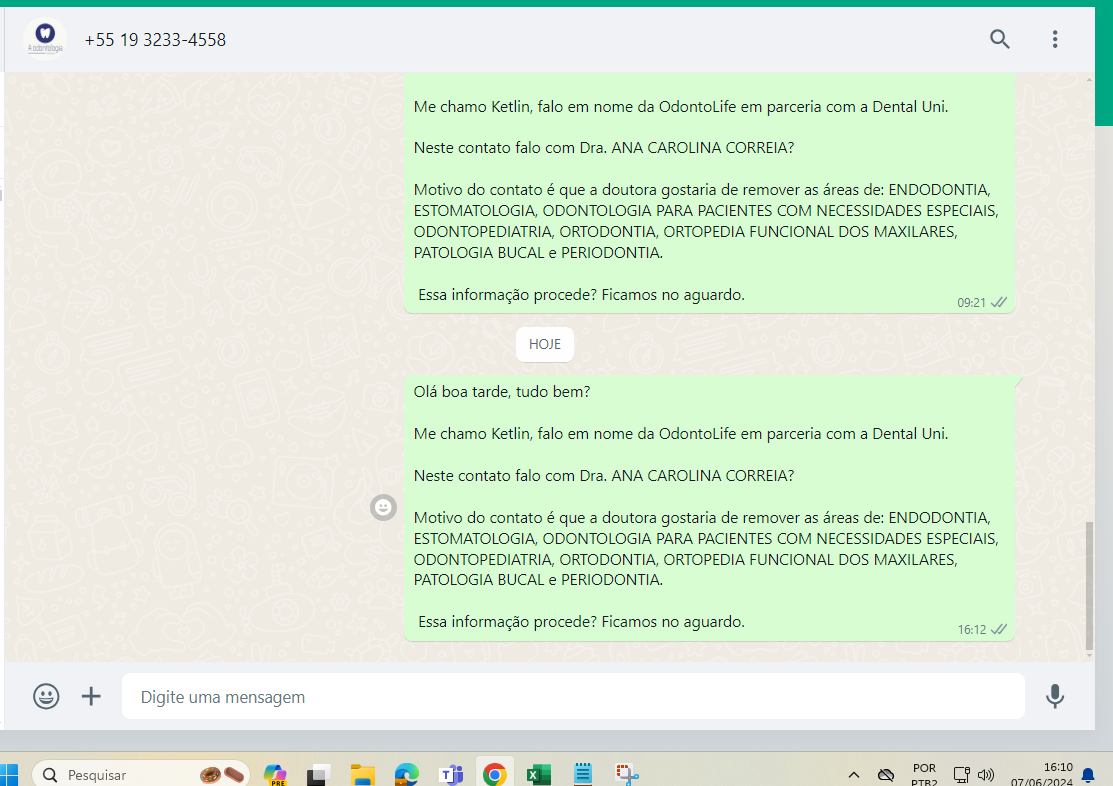The image size is (1113, 786).
Task: Click the scroll-down arrow of the chat scrollbar
Action: (x=1089, y=655)
